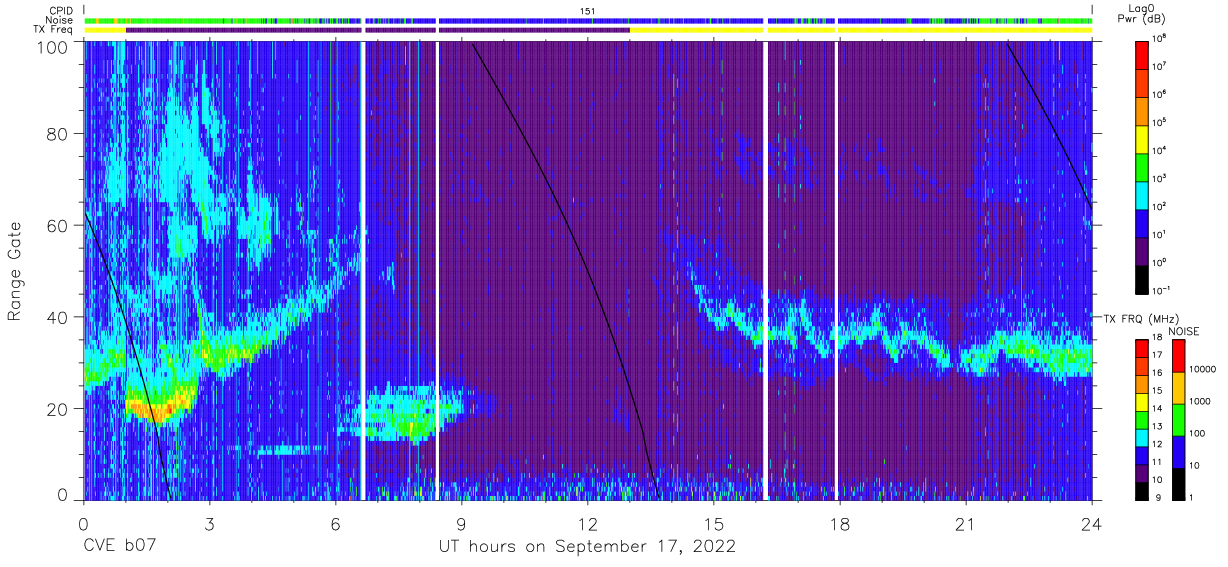Click the CPID value '151' above the plot
This screenshot has width=1228, height=567.
(x=588, y=10)
